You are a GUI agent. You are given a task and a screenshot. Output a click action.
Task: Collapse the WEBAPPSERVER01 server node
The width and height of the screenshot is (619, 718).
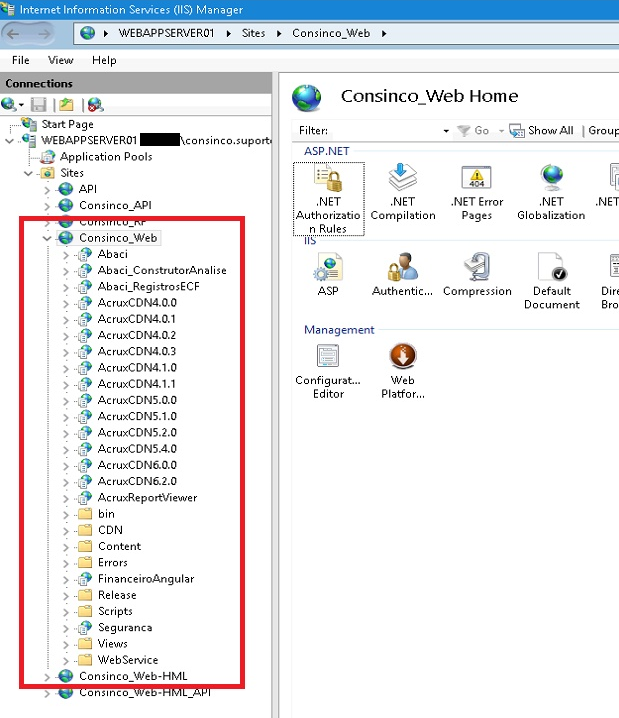tap(10, 141)
